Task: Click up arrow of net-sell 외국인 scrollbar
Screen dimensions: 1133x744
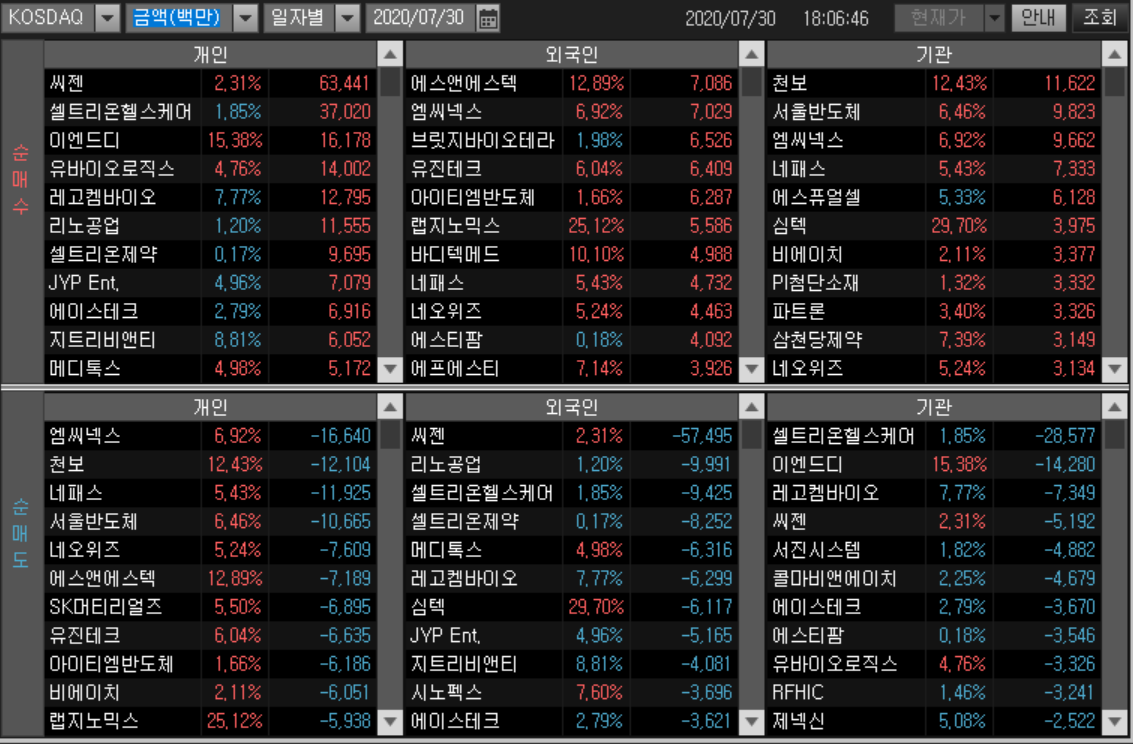Action: (x=751, y=407)
